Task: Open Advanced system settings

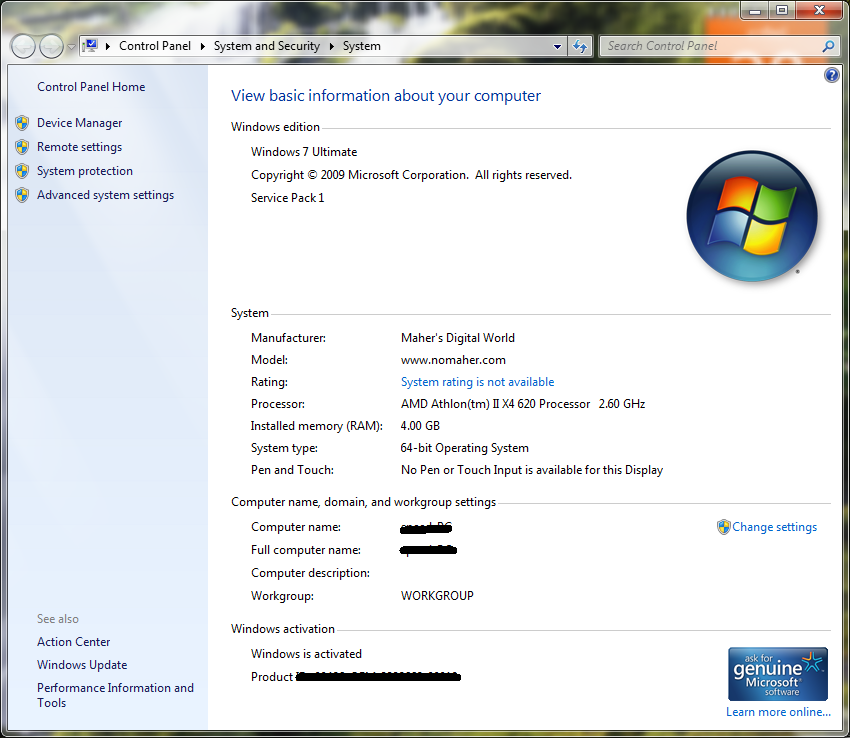Action: [x=105, y=195]
